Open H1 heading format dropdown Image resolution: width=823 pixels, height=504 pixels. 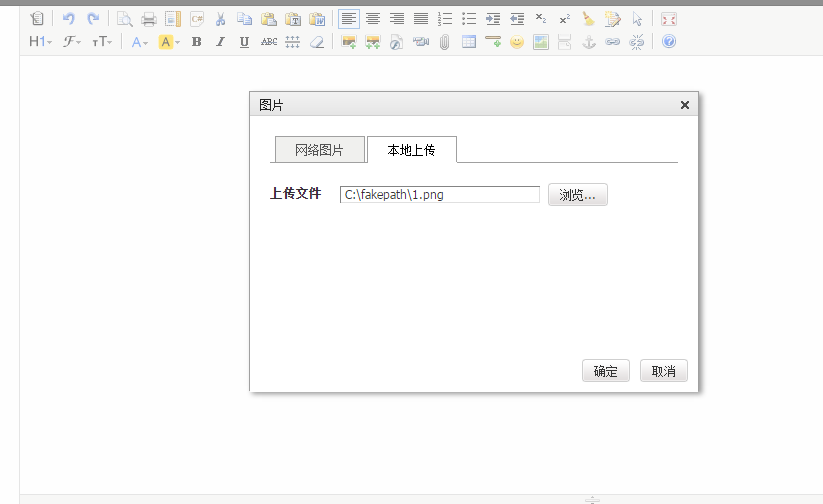tap(40, 41)
